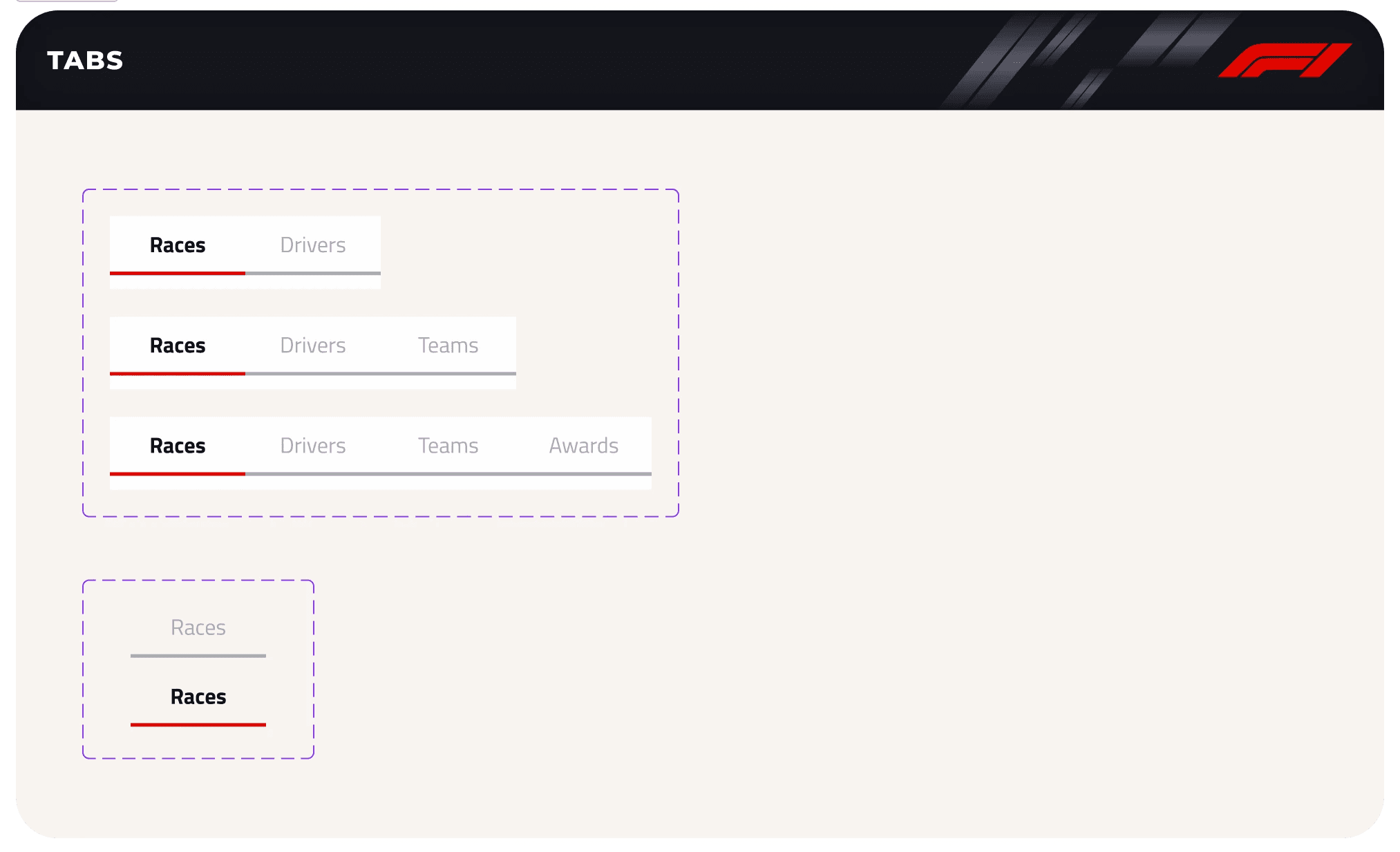1400x852 pixels.
Task: Open the Awards tab
Action: tap(583, 446)
